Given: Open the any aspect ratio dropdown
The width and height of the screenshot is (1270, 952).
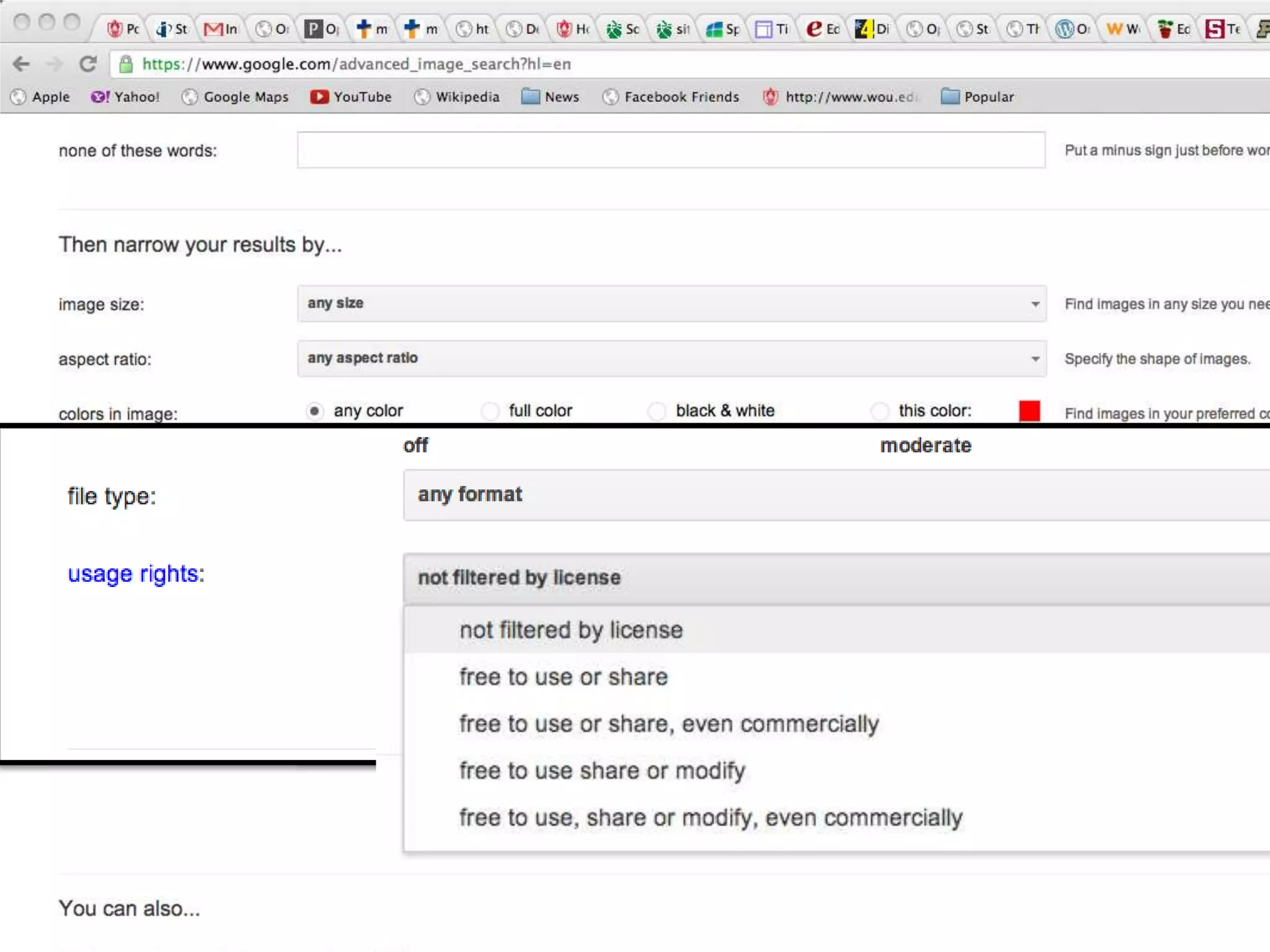Looking at the screenshot, I should coord(671,358).
